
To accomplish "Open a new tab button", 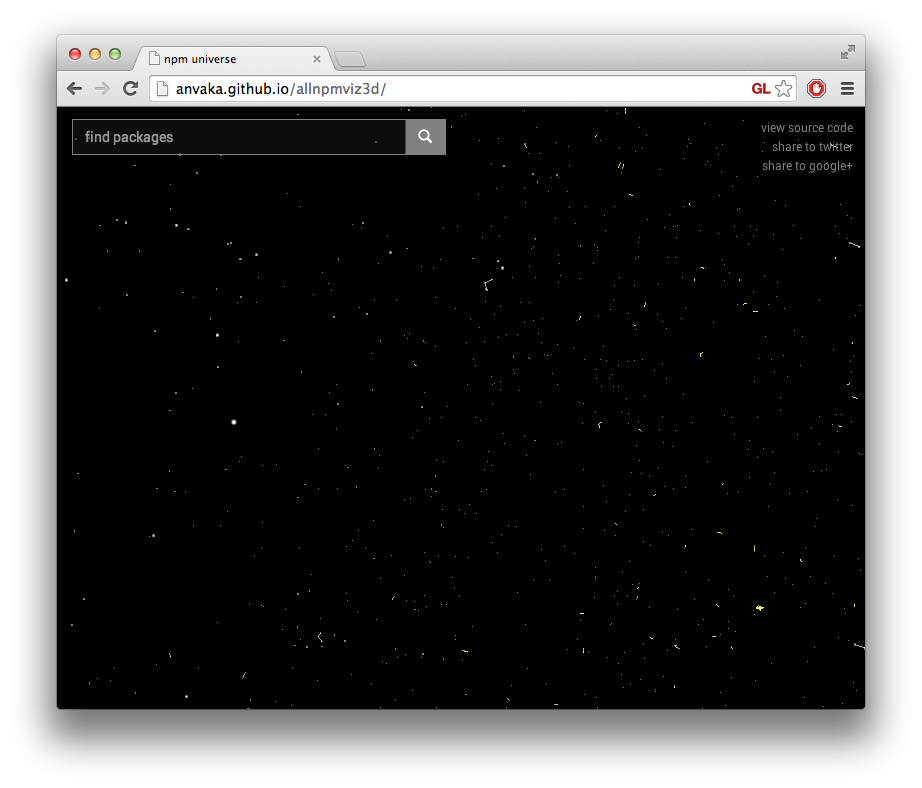I will 350,59.
